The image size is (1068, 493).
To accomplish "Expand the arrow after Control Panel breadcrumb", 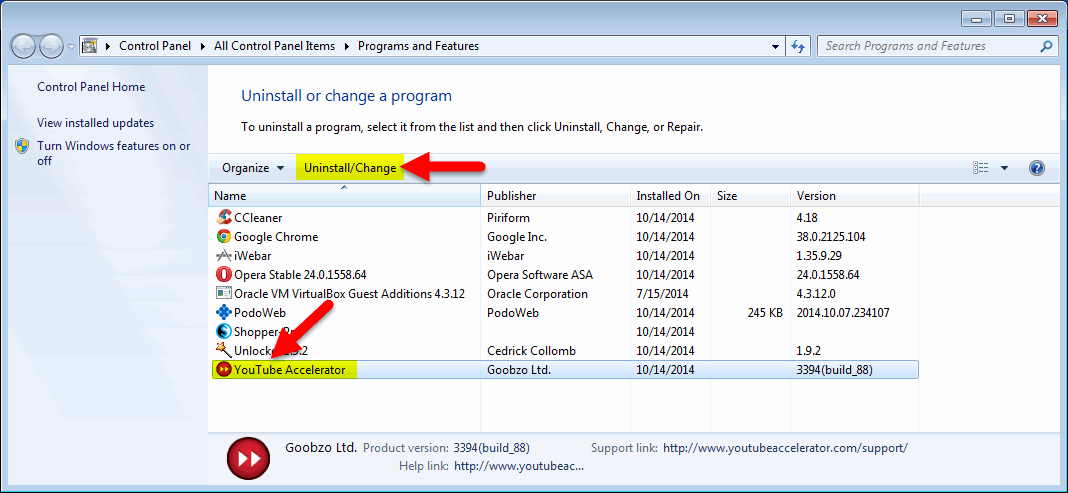I will [x=205, y=46].
